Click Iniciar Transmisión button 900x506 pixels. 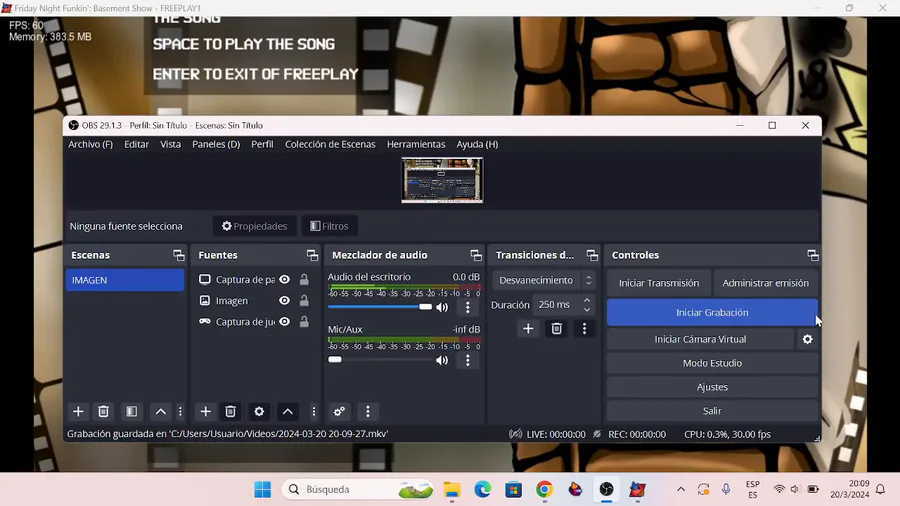(659, 283)
